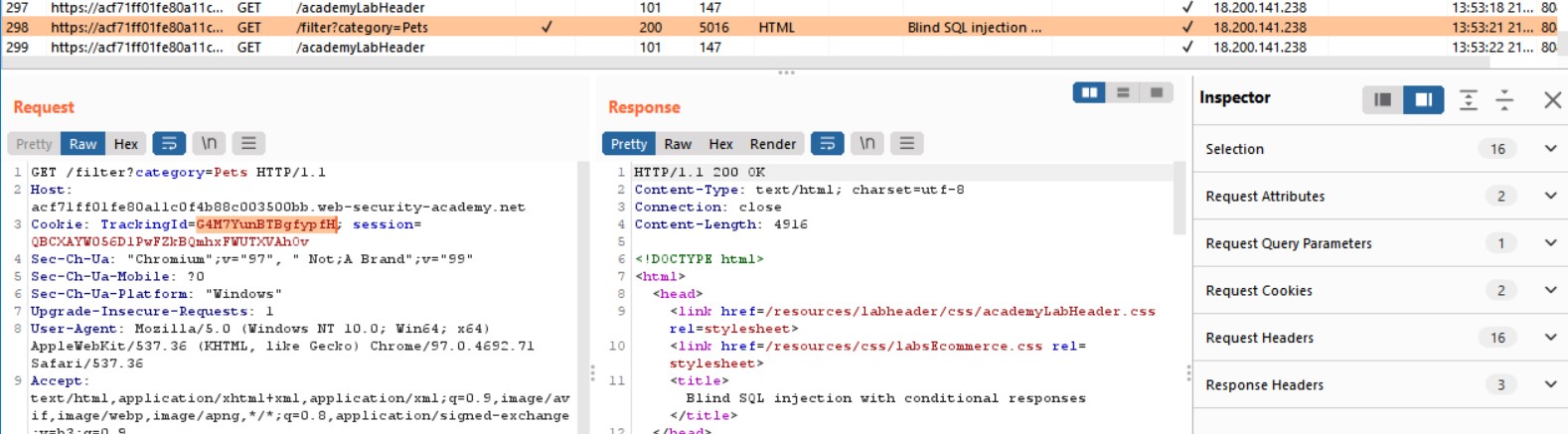
Task: Click the HTML MIME type cell
Action: pos(776,27)
